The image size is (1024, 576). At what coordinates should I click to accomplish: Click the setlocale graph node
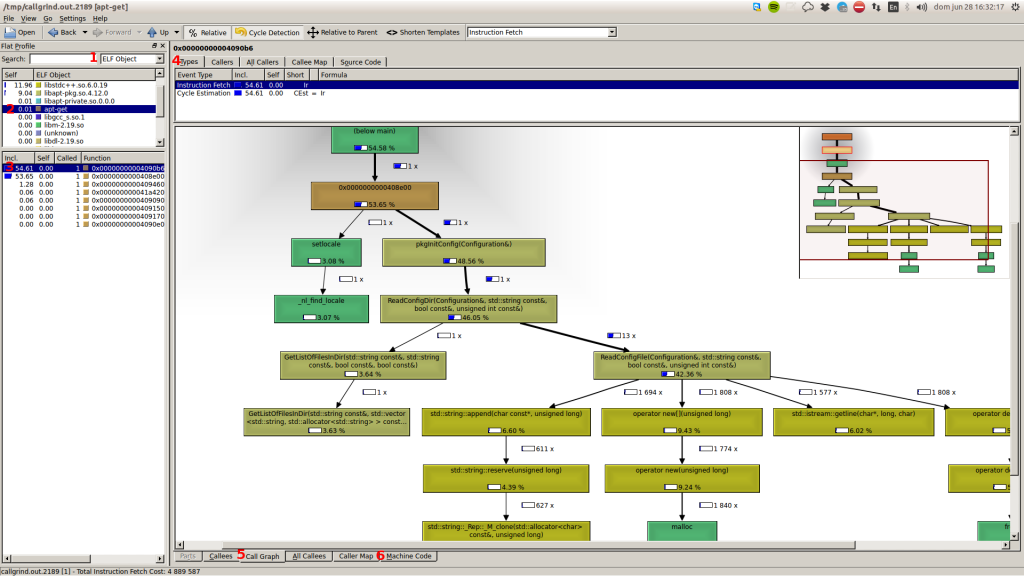click(326, 252)
